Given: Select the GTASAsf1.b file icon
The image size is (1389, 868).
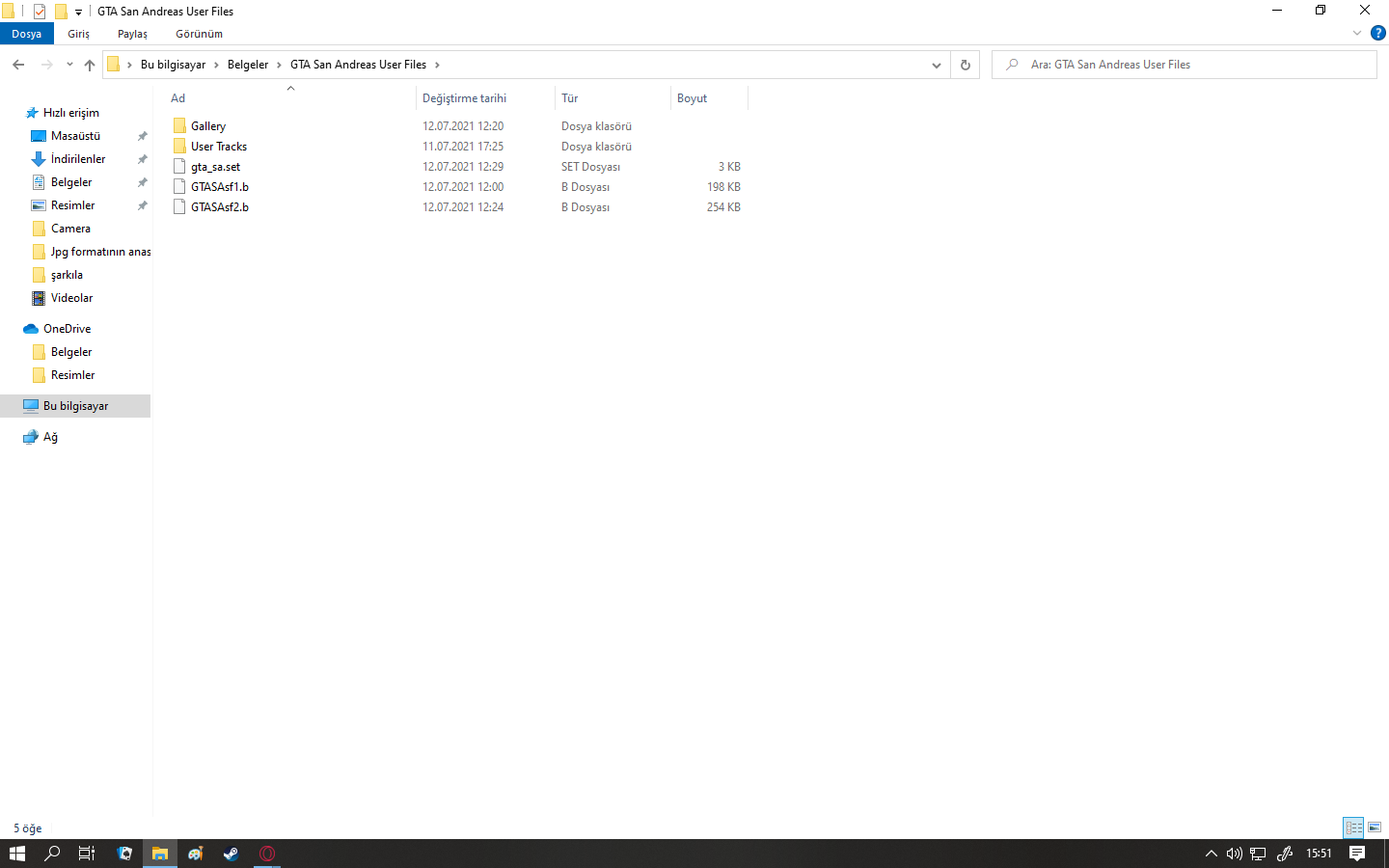Looking at the screenshot, I should pyautogui.click(x=179, y=187).
